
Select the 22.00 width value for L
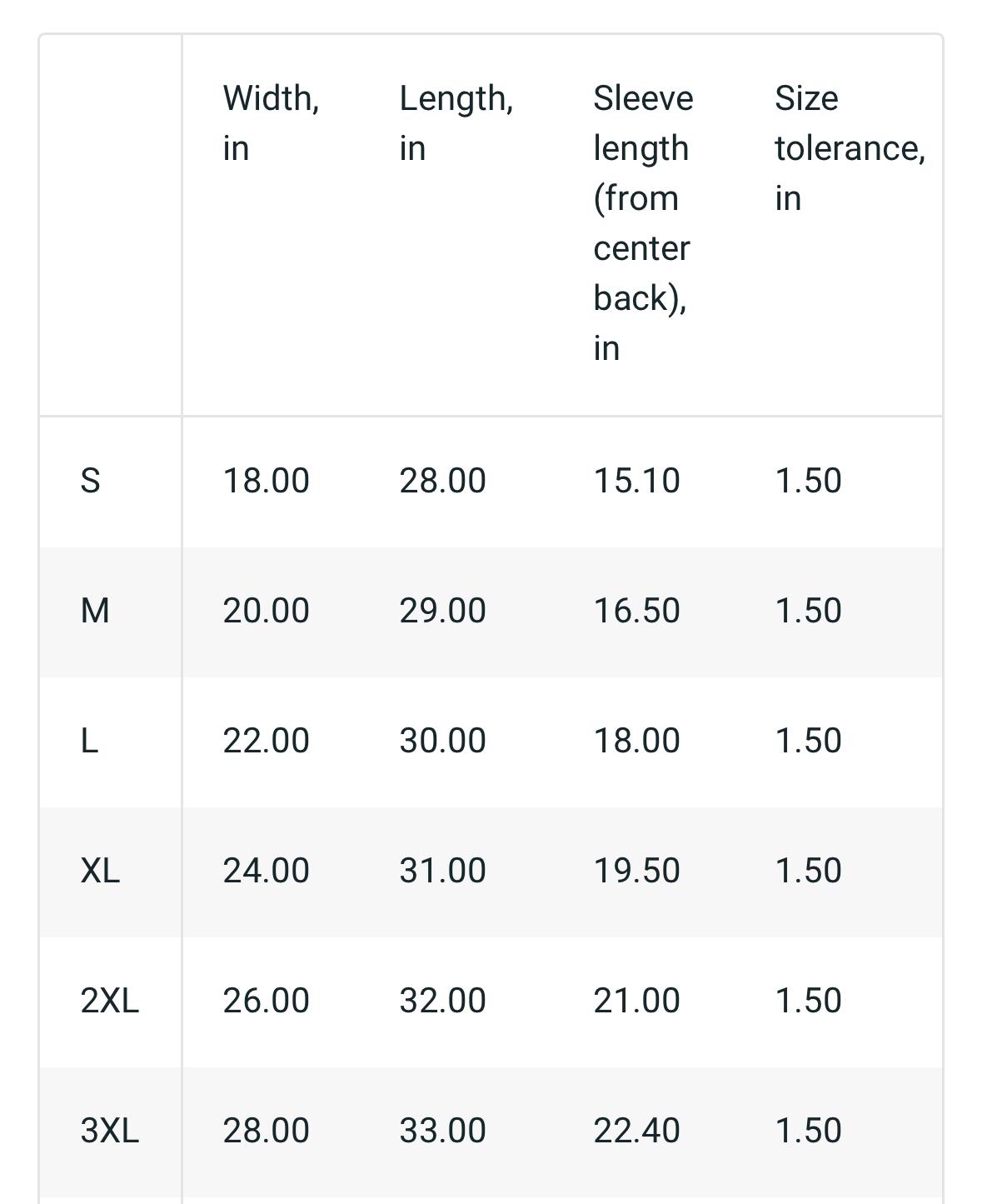[x=266, y=741]
